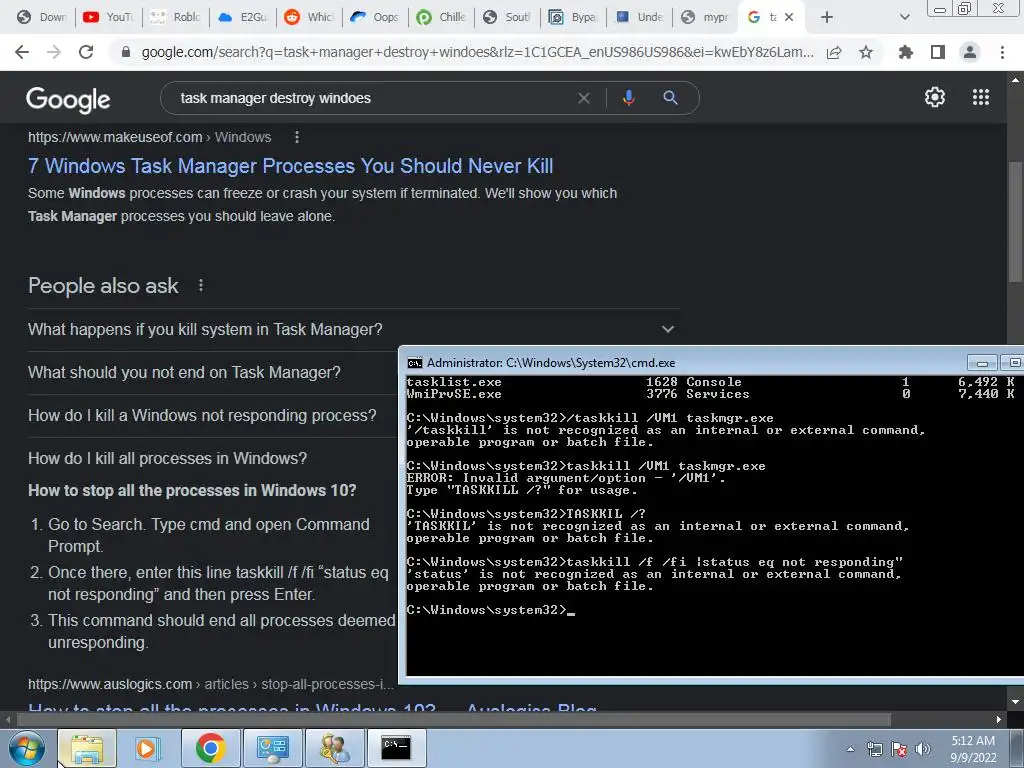Share this page via the share icon

(834, 52)
